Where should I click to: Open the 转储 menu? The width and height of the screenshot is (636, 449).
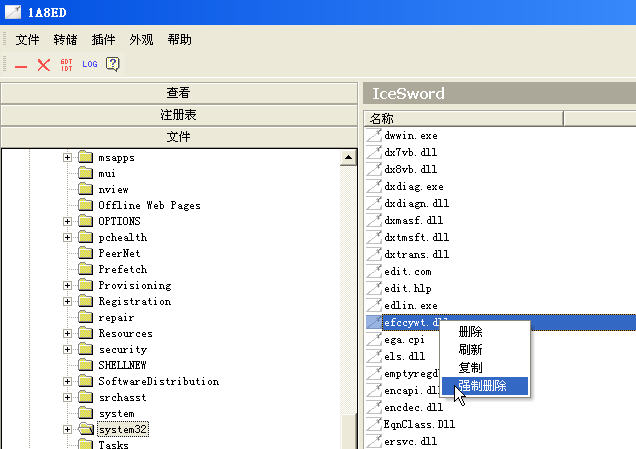point(65,40)
